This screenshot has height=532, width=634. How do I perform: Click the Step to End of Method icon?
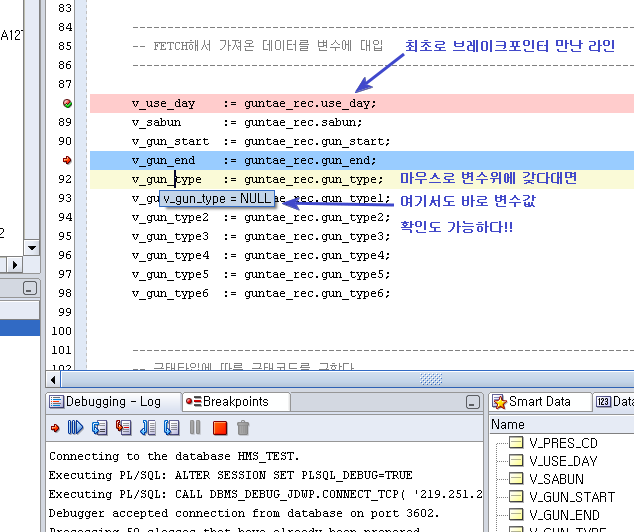[171, 428]
